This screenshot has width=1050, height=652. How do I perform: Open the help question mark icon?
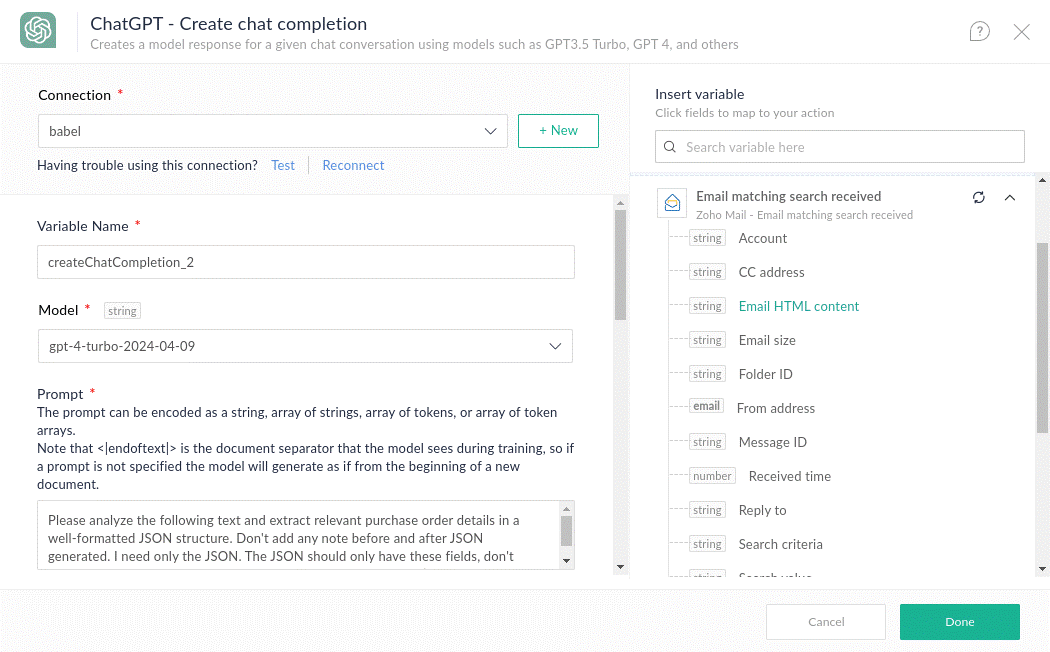pyautogui.click(x=979, y=32)
